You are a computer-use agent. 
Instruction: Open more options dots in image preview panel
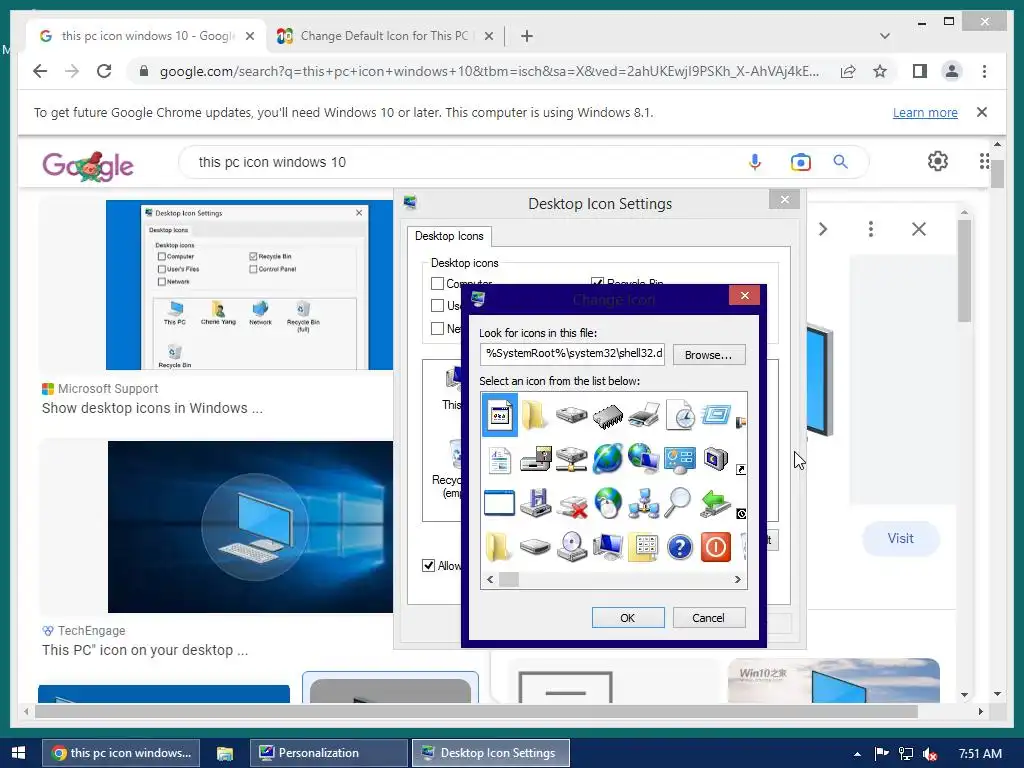click(x=871, y=229)
